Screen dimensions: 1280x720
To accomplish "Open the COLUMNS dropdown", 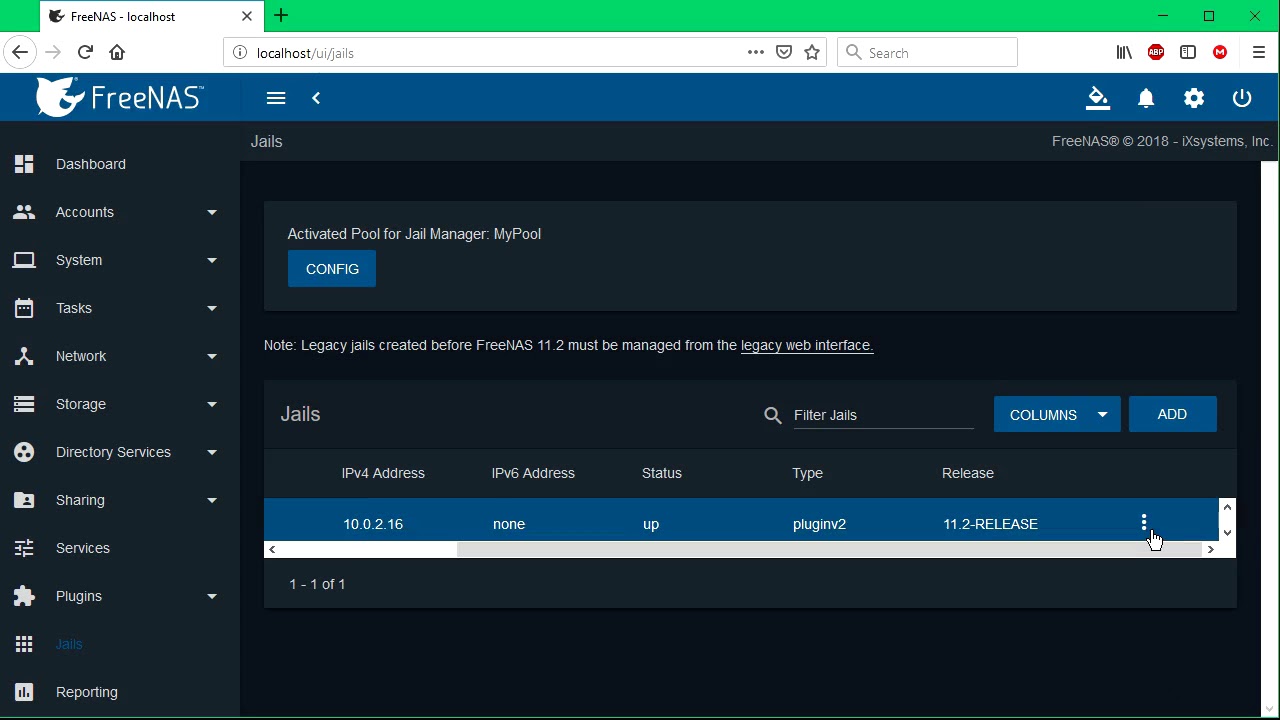I will (1057, 415).
